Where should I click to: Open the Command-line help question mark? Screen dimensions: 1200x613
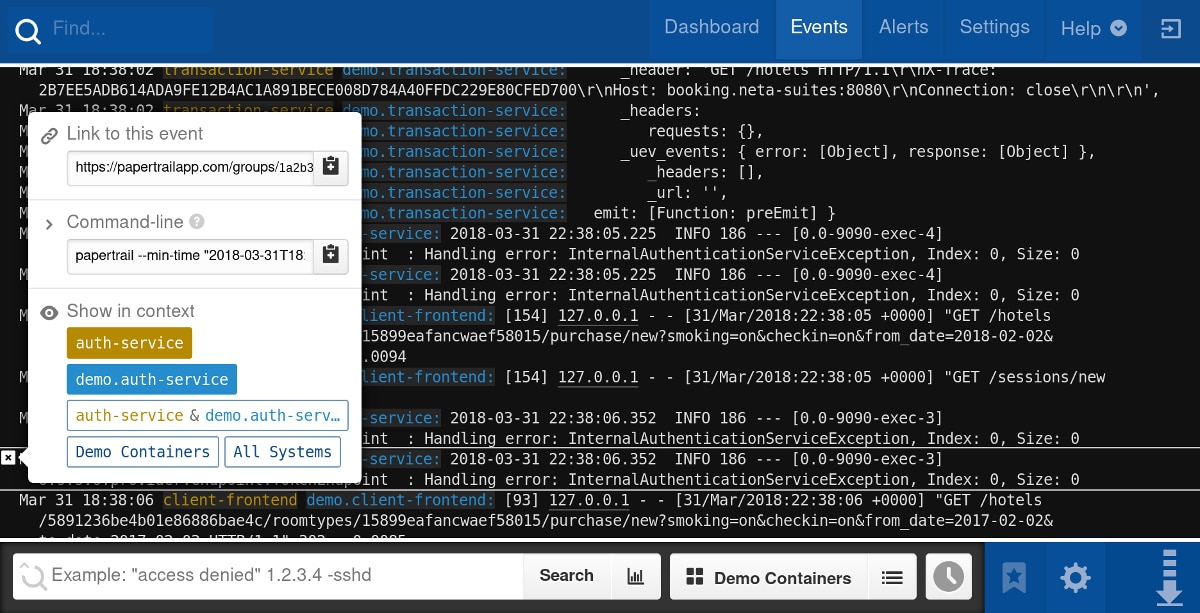pos(197,222)
